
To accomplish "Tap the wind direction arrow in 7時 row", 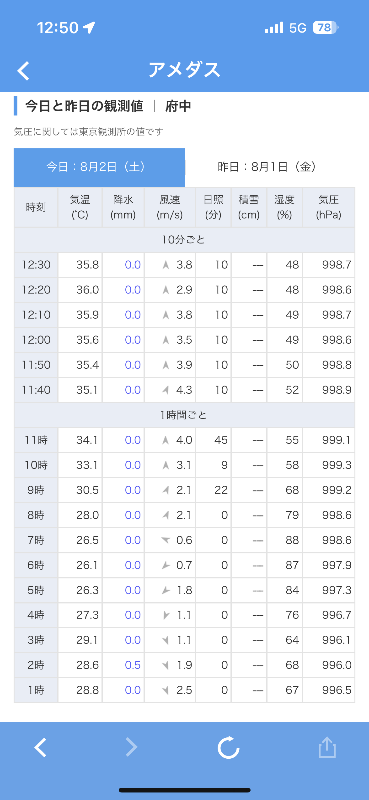I will coord(165,540).
